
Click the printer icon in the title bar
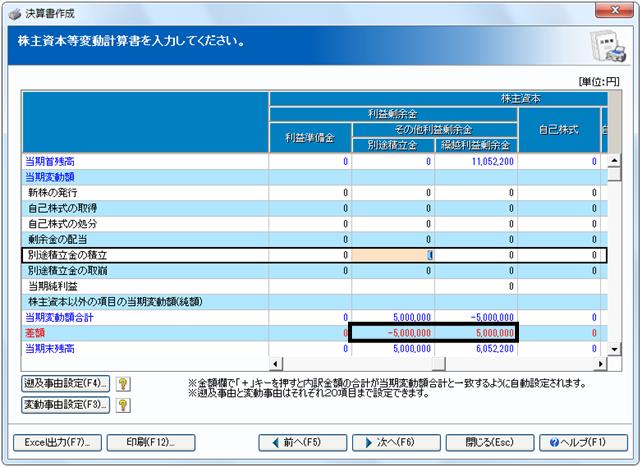tap(15, 14)
